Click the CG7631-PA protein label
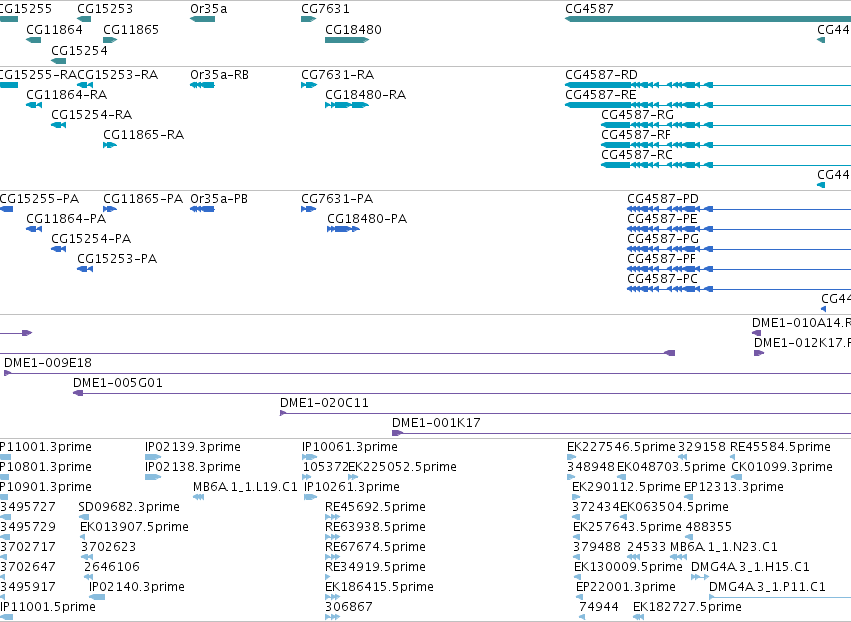 point(337,199)
